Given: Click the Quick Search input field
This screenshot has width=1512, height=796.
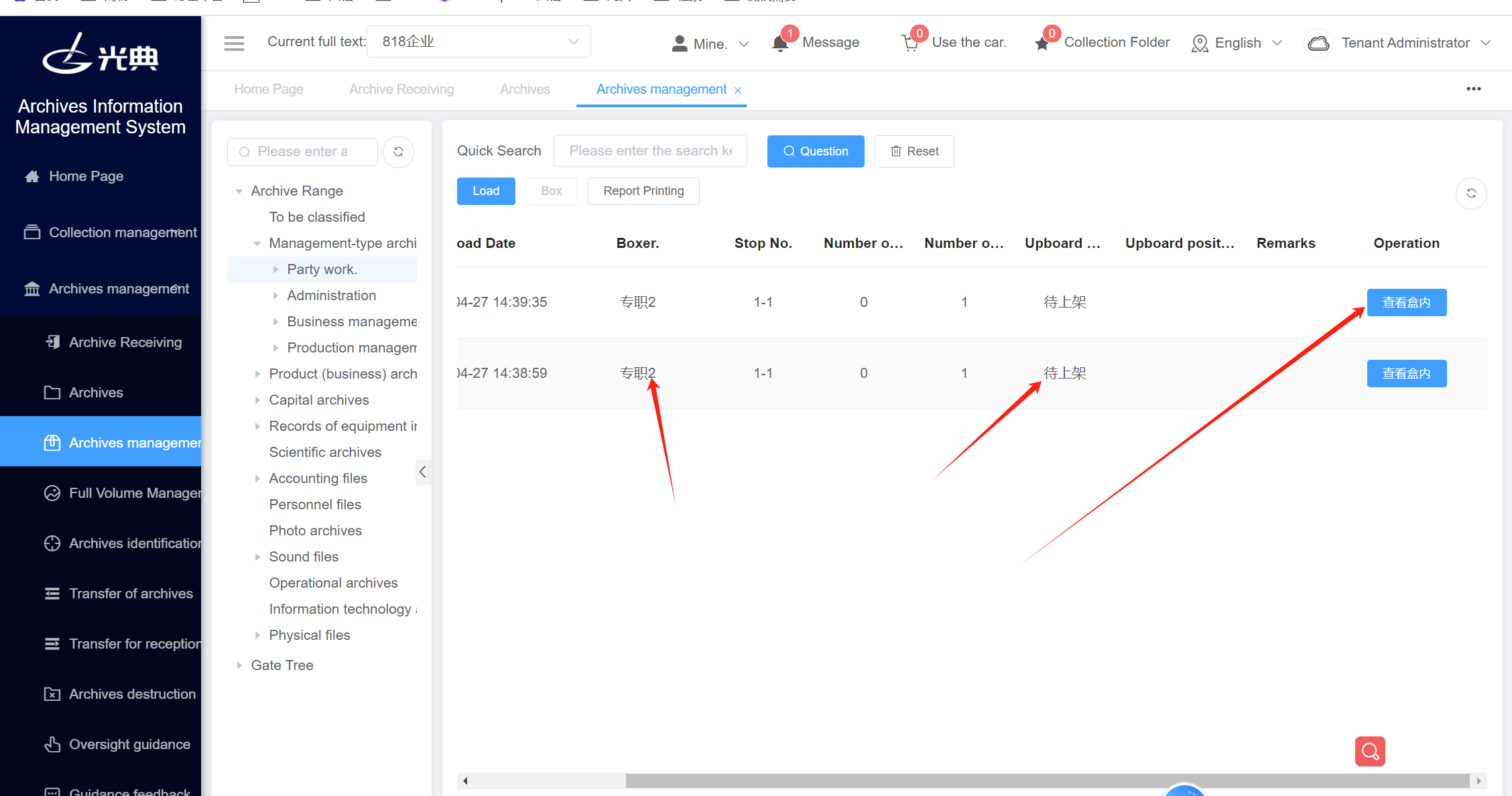Looking at the screenshot, I should coord(650,151).
